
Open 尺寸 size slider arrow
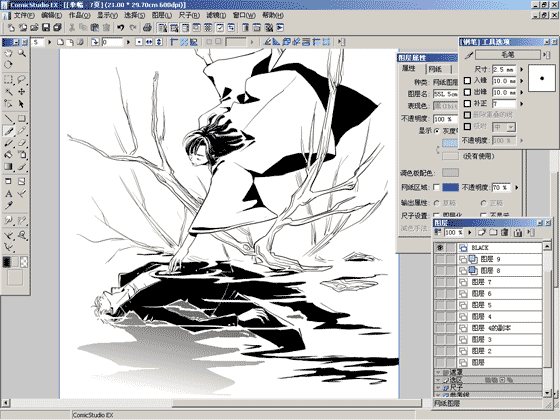(521, 69)
